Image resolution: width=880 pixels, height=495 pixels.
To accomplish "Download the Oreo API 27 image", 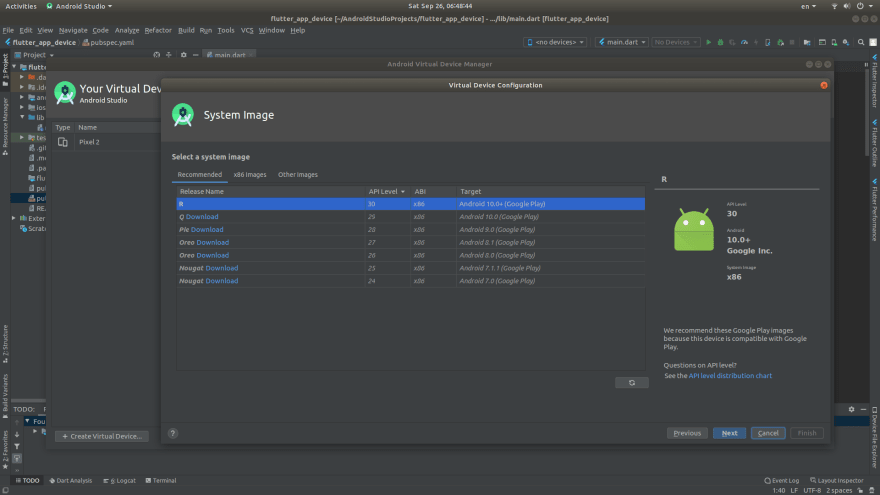I will click(x=213, y=242).
